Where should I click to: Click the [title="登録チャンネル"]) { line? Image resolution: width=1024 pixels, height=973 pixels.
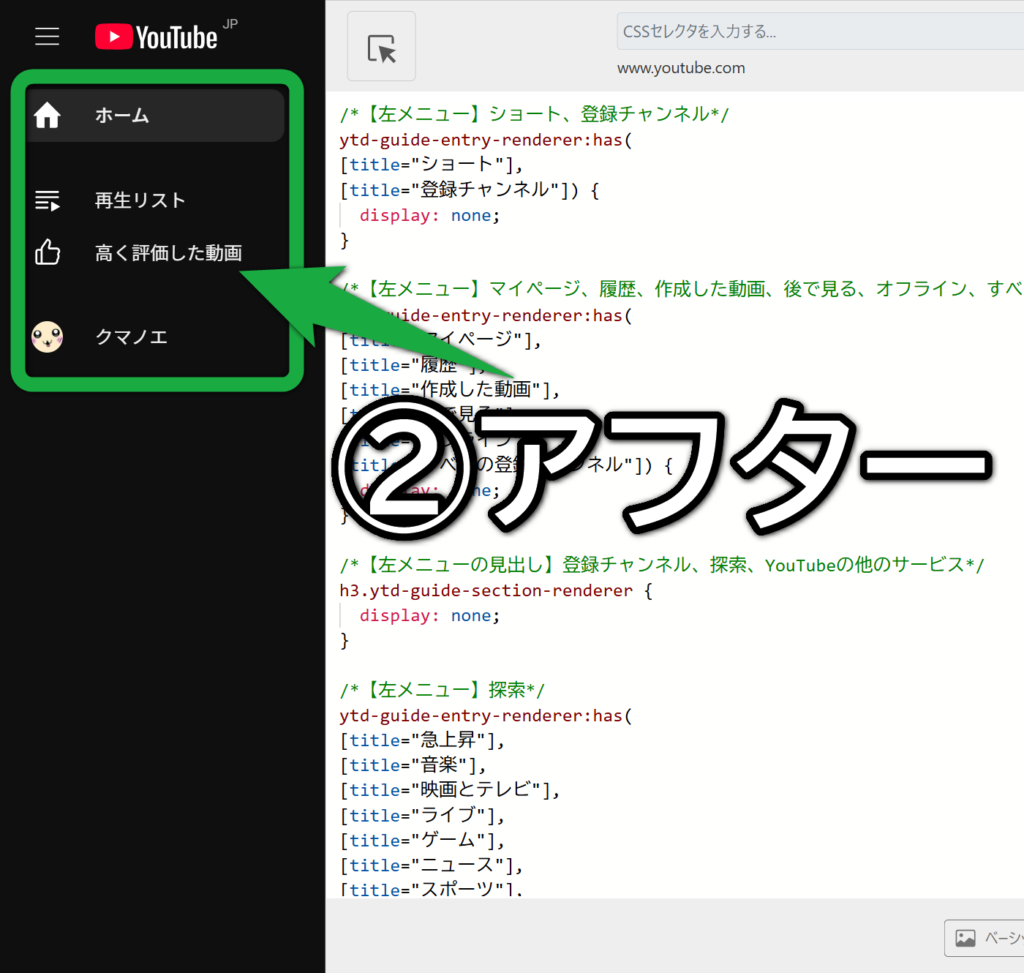coord(470,190)
